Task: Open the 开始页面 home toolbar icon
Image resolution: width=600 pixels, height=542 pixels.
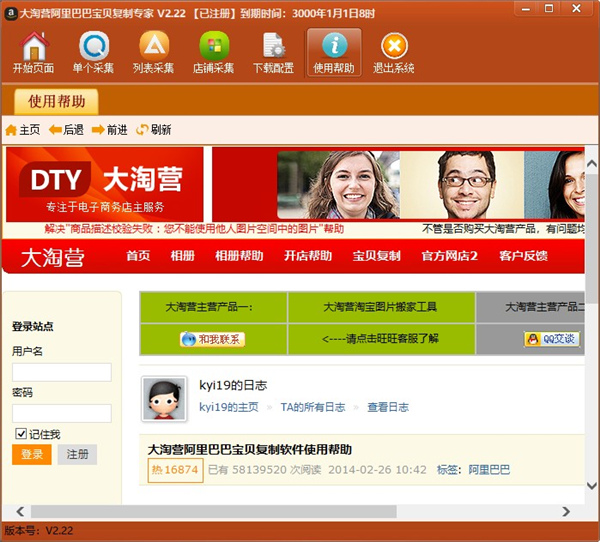Action: [34, 52]
